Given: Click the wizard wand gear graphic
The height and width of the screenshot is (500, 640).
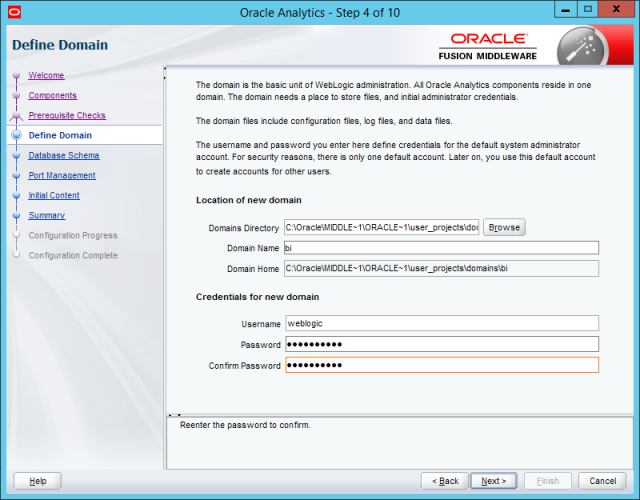Looking at the screenshot, I should coord(582,47).
